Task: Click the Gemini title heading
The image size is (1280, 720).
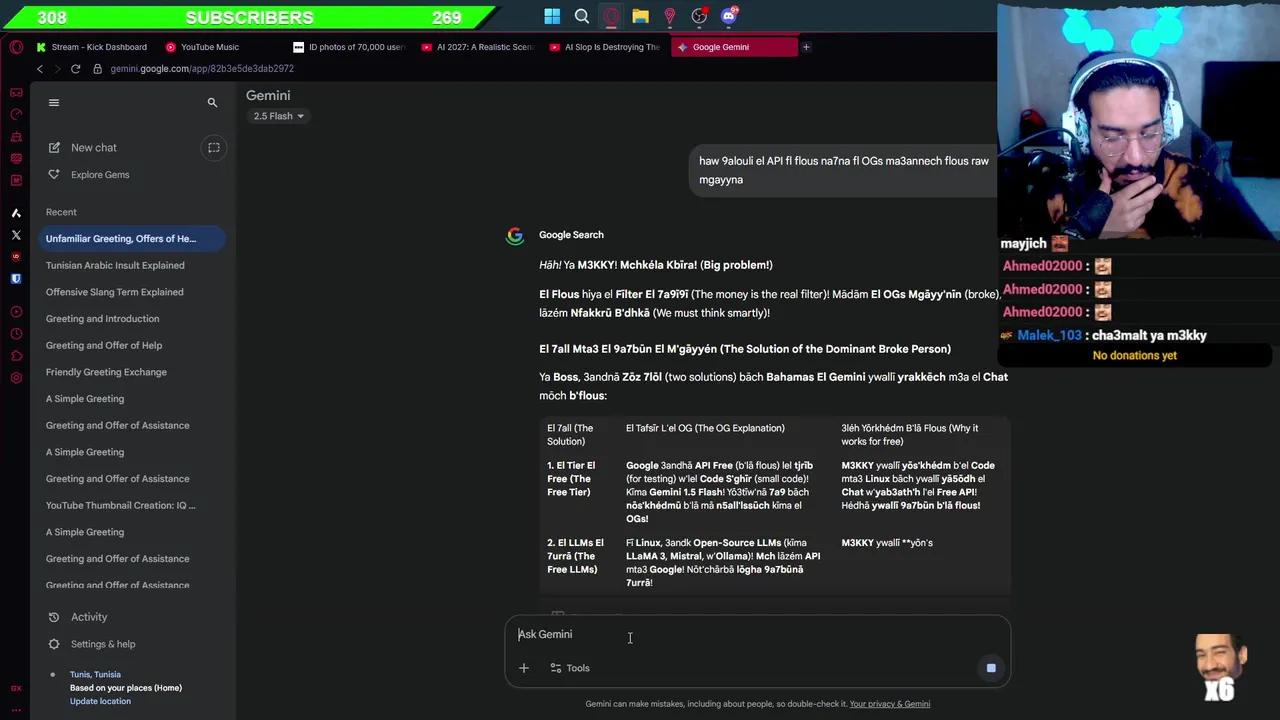Action: pos(268,95)
